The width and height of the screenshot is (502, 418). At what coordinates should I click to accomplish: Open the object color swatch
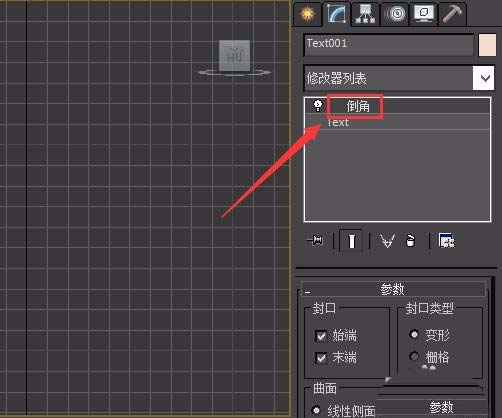tap(487, 45)
